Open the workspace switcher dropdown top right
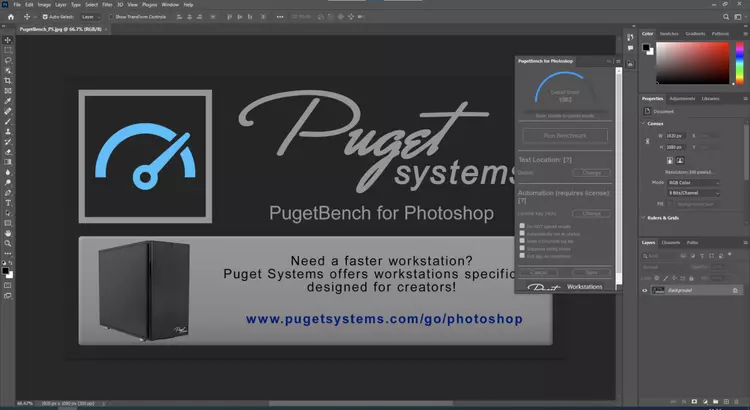Image resolution: width=750 pixels, height=410 pixels. pyautogui.click(x=738, y=17)
